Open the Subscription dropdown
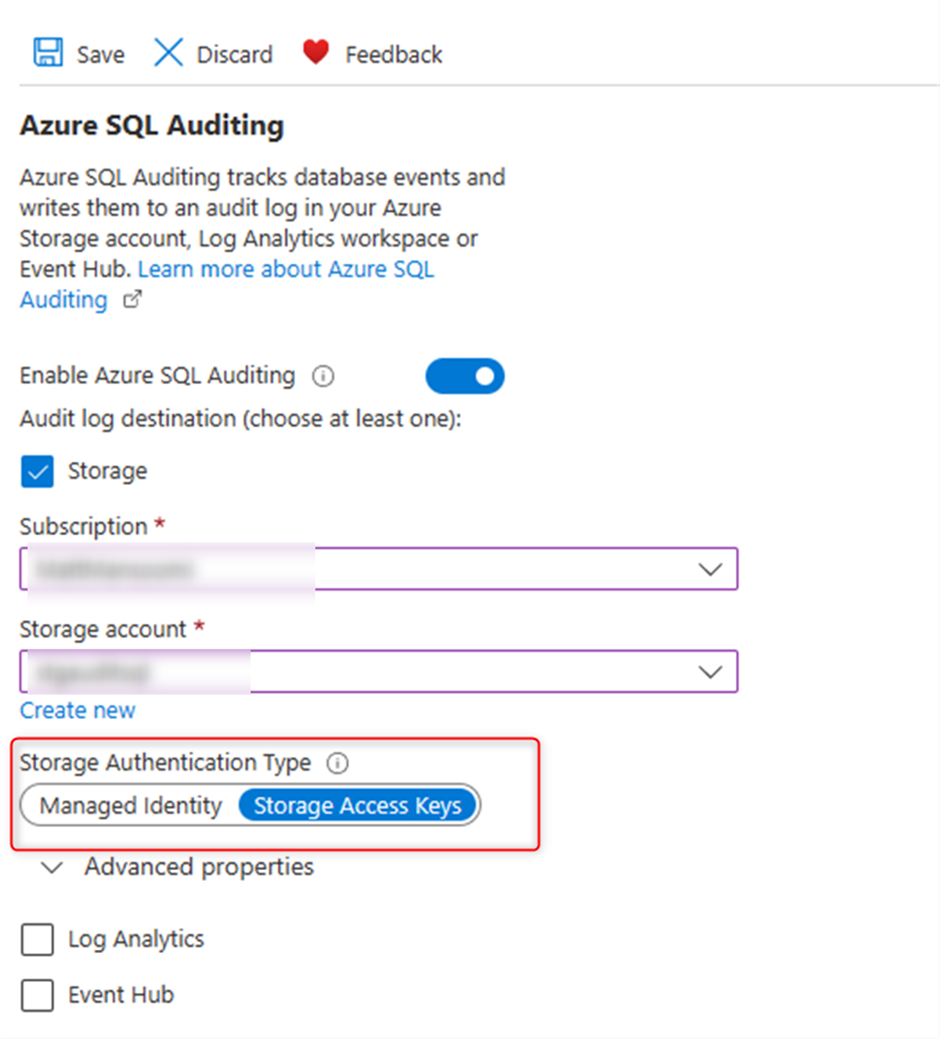Image resolution: width=940 pixels, height=1039 pixels. click(x=379, y=569)
